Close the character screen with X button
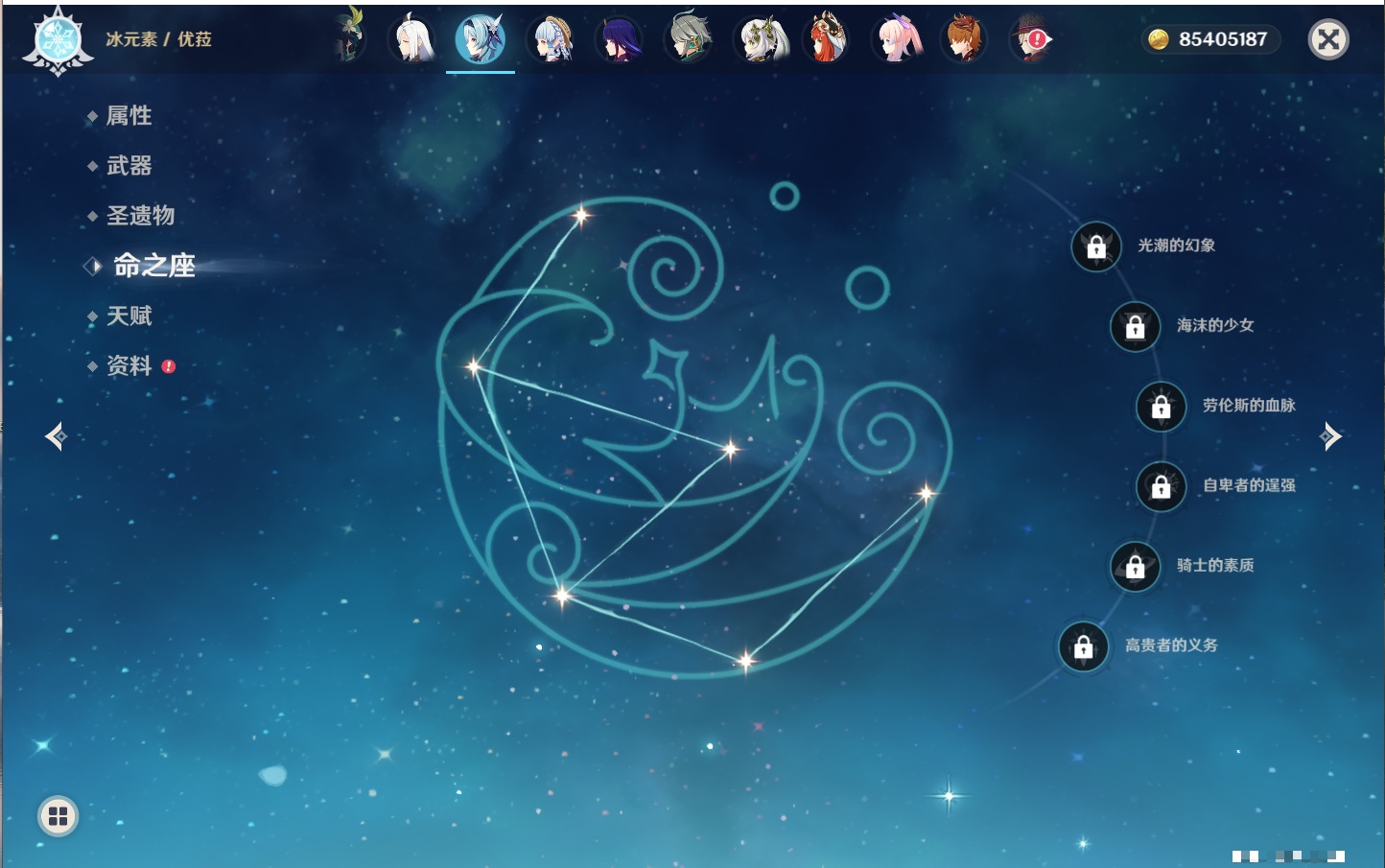This screenshot has width=1385, height=868. coord(1328,39)
